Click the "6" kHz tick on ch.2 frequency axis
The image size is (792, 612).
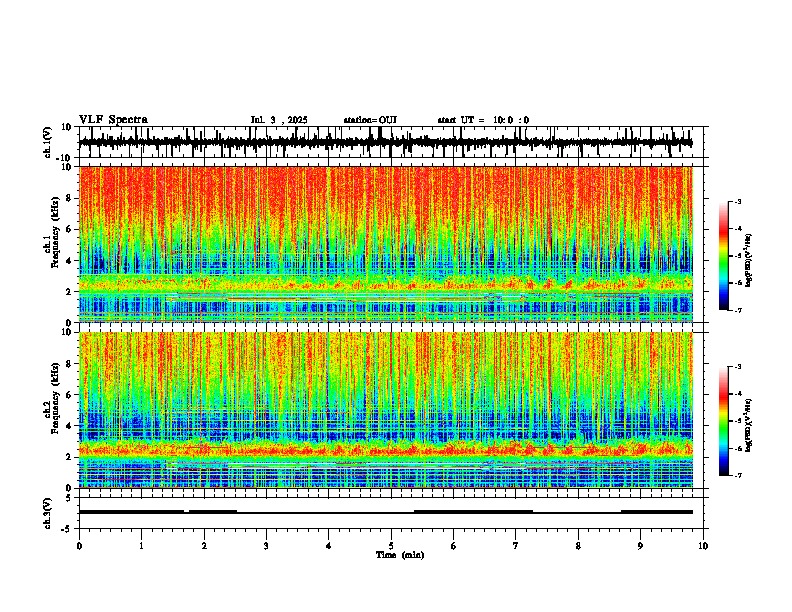click(69, 395)
